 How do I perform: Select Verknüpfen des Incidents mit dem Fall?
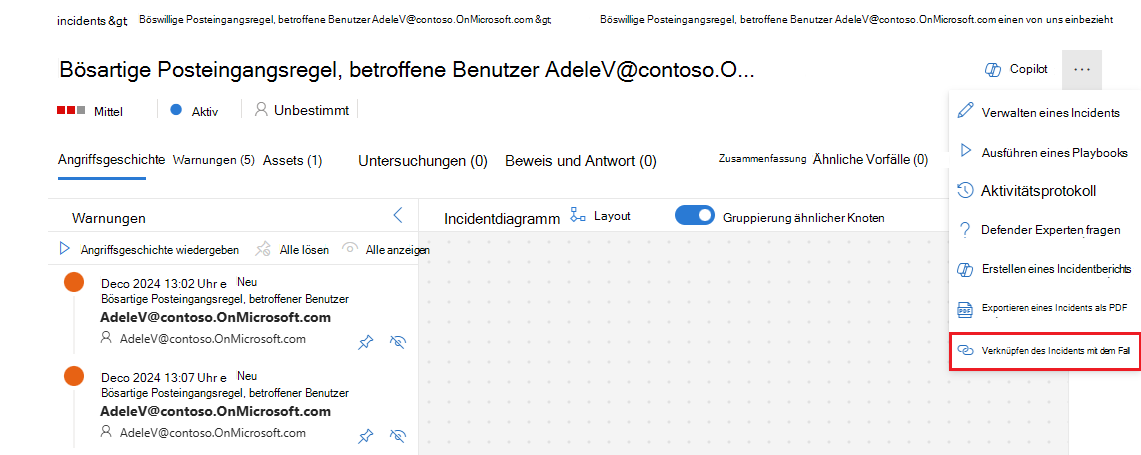pyautogui.click(x=1044, y=350)
